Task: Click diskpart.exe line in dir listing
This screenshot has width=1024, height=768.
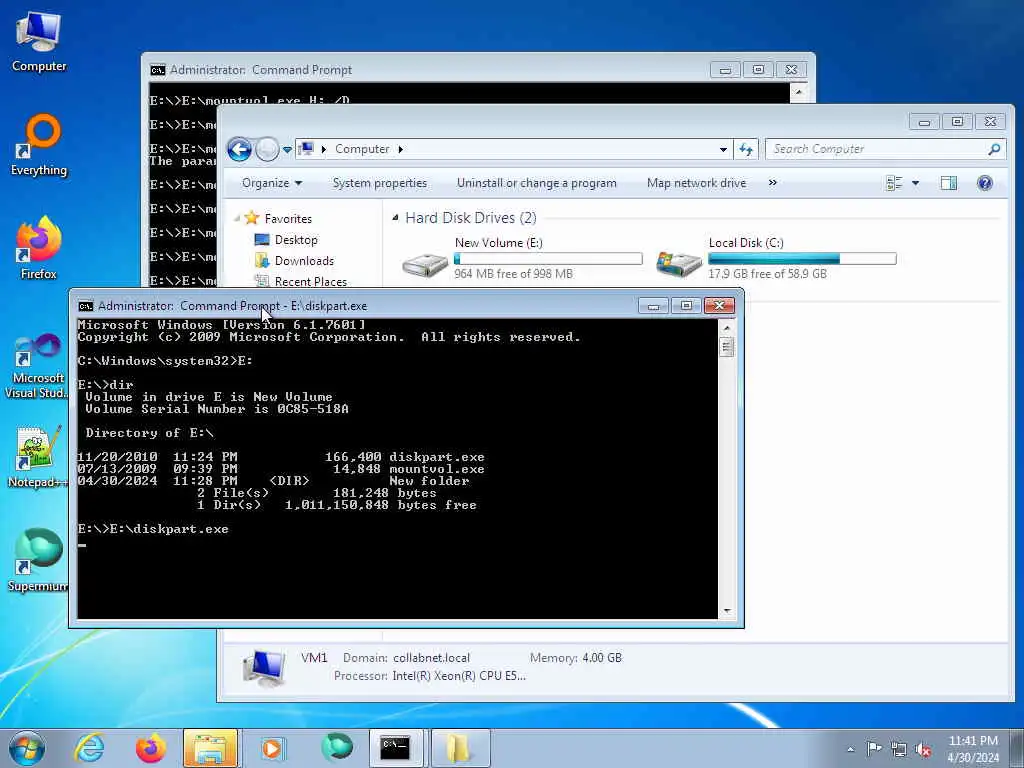Action: 281,457
